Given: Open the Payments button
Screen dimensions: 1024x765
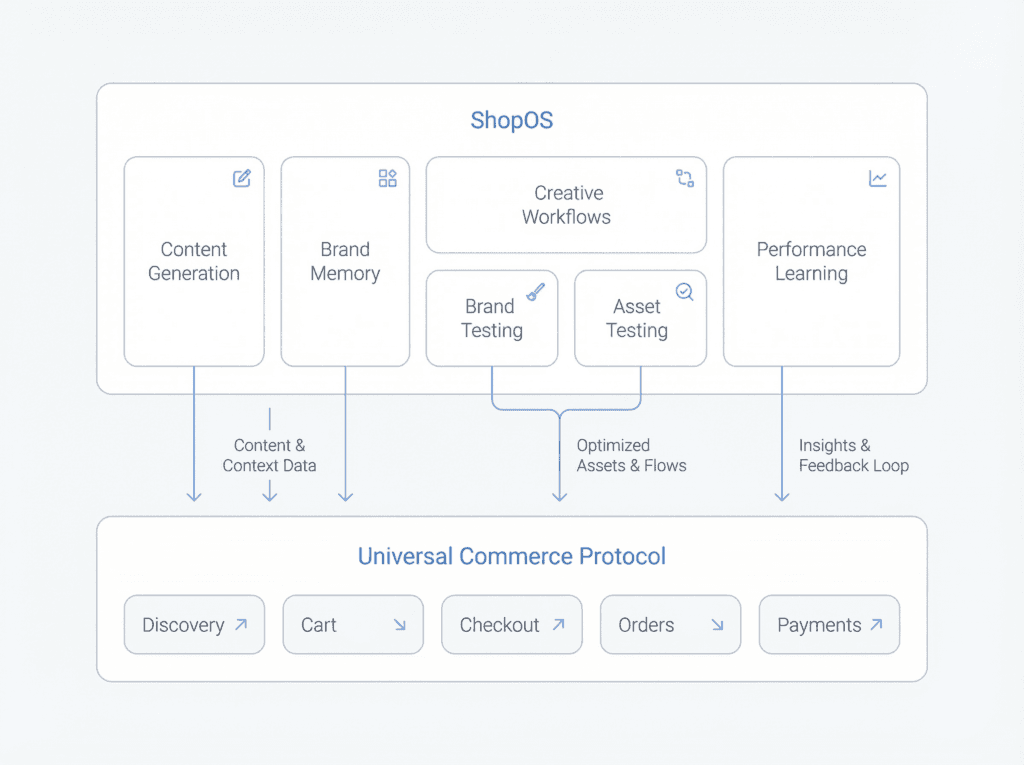Looking at the screenshot, I should pos(829,625).
